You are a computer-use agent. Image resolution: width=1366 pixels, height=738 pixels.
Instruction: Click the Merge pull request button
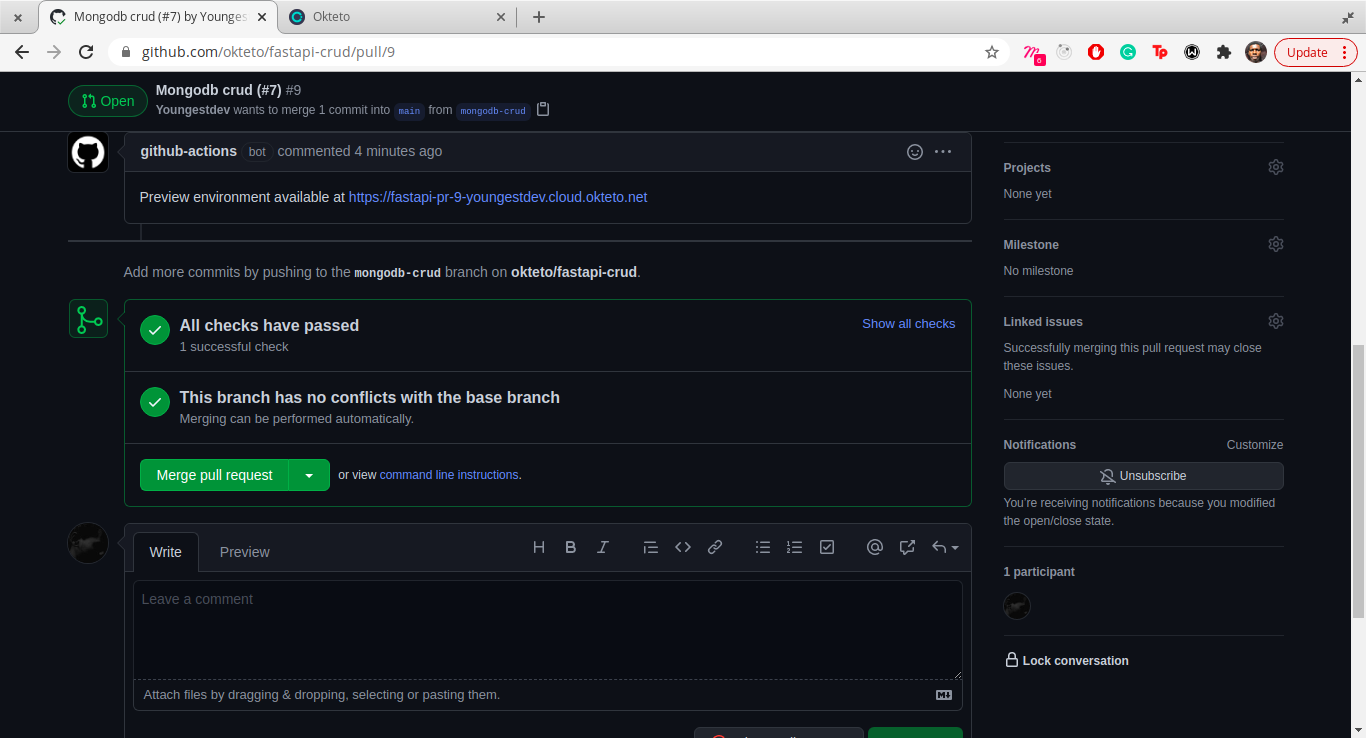pos(215,475)
